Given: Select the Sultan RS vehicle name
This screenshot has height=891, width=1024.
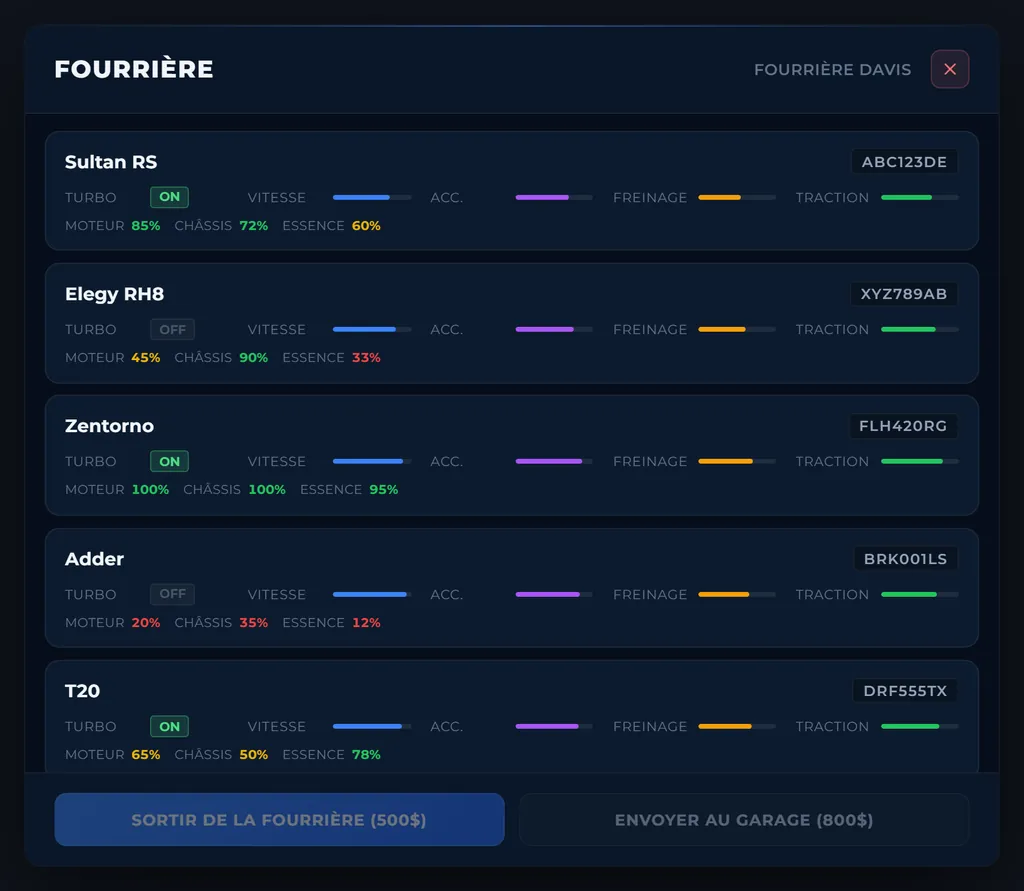Looking at the screenshot, I should coord(111,162).
